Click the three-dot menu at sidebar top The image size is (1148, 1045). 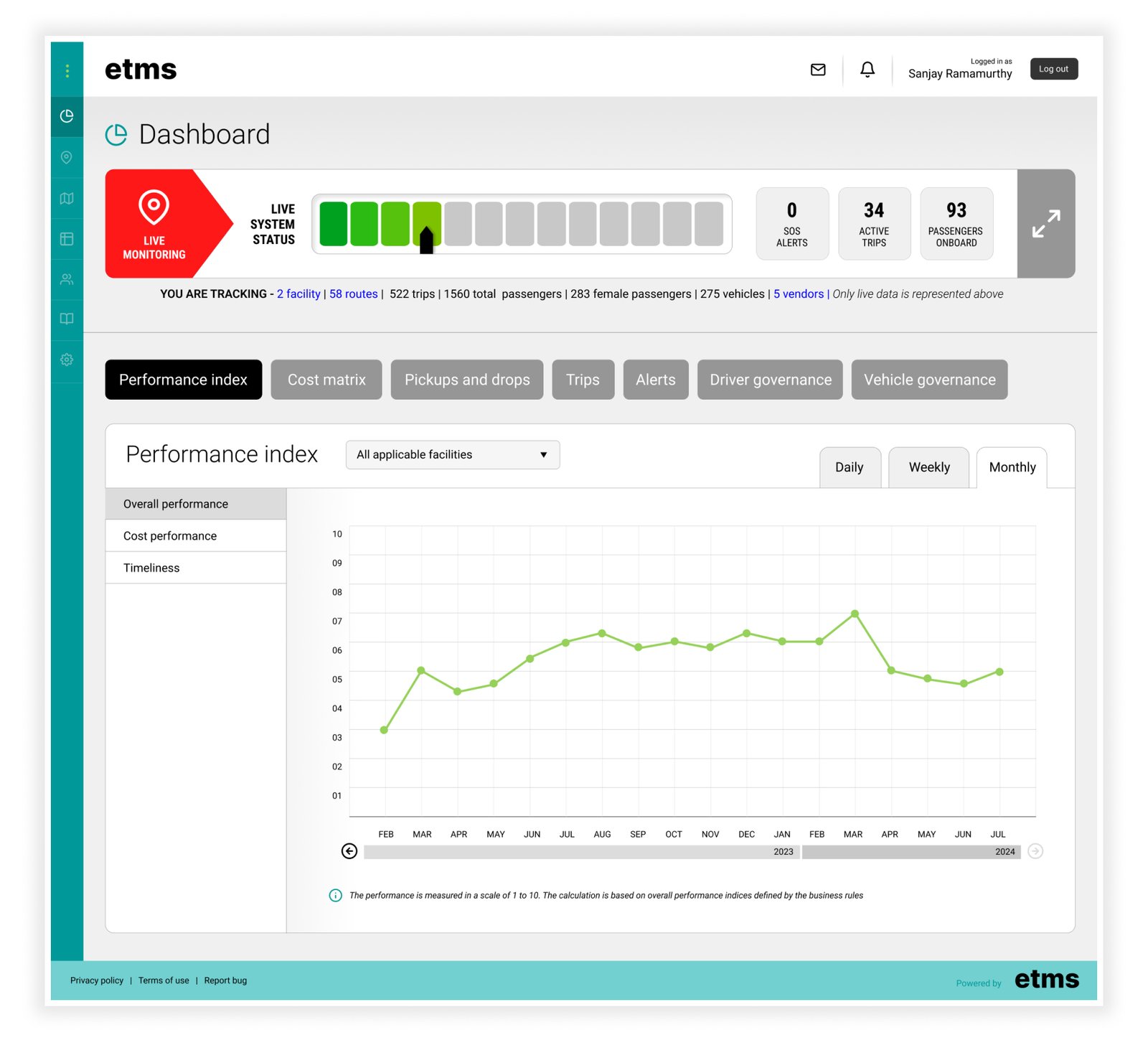point(67,70)
